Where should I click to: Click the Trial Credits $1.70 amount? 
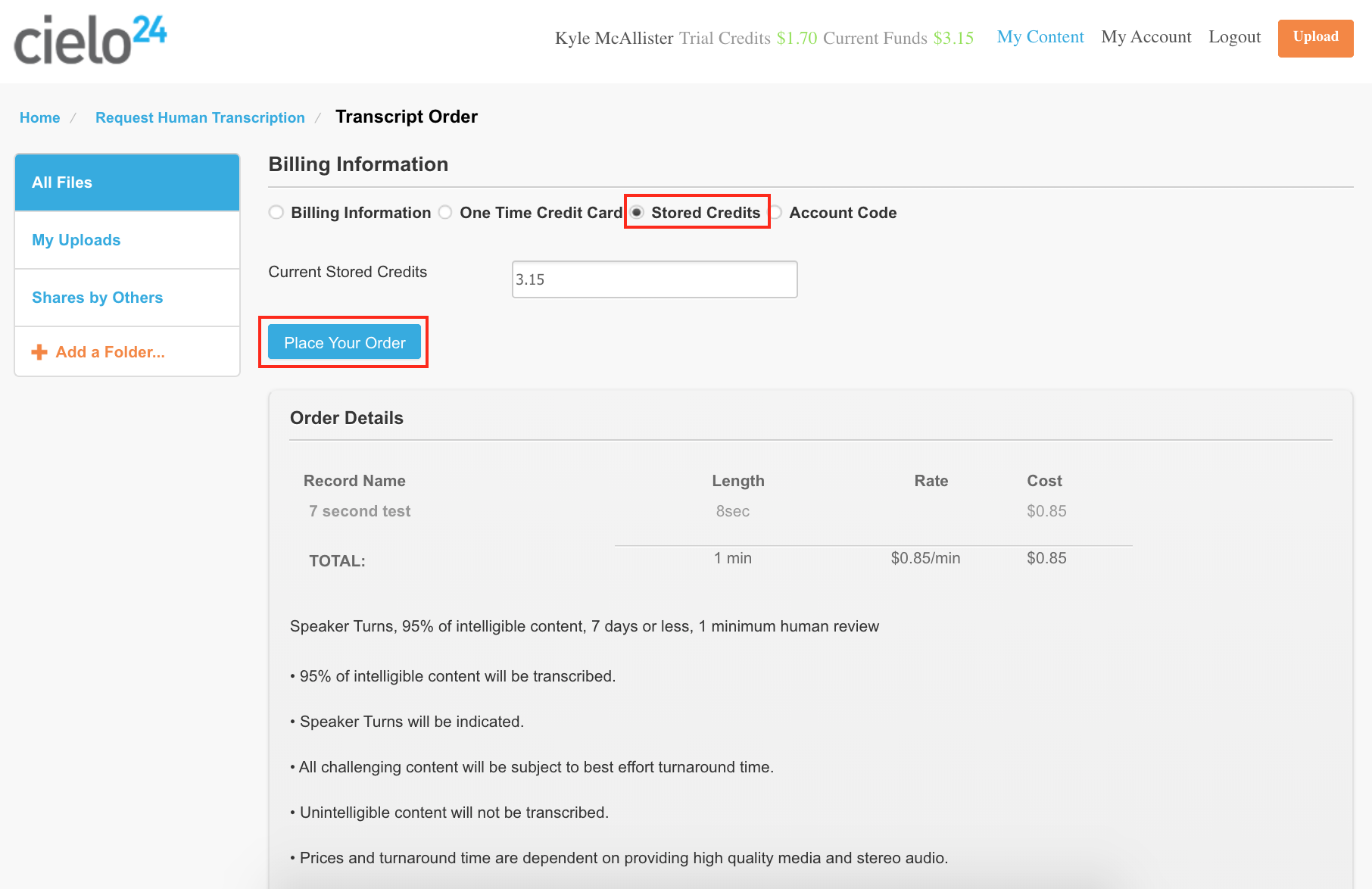797,38
